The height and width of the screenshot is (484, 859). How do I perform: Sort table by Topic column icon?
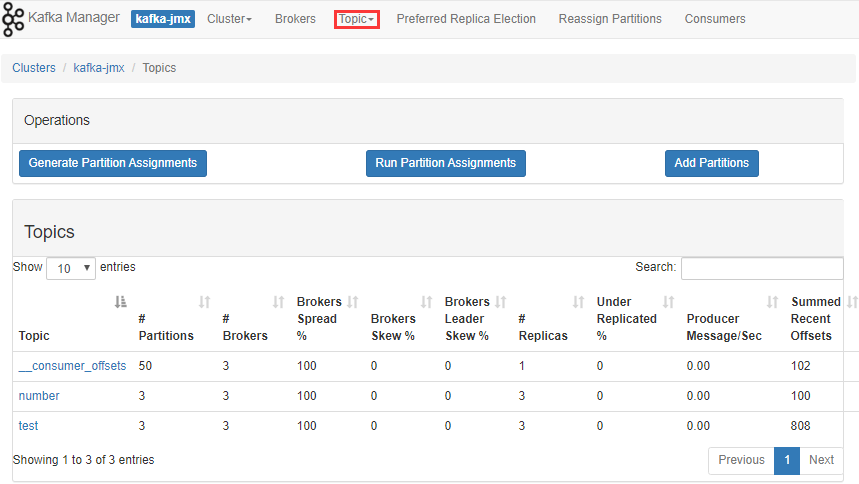click(121, 301)
